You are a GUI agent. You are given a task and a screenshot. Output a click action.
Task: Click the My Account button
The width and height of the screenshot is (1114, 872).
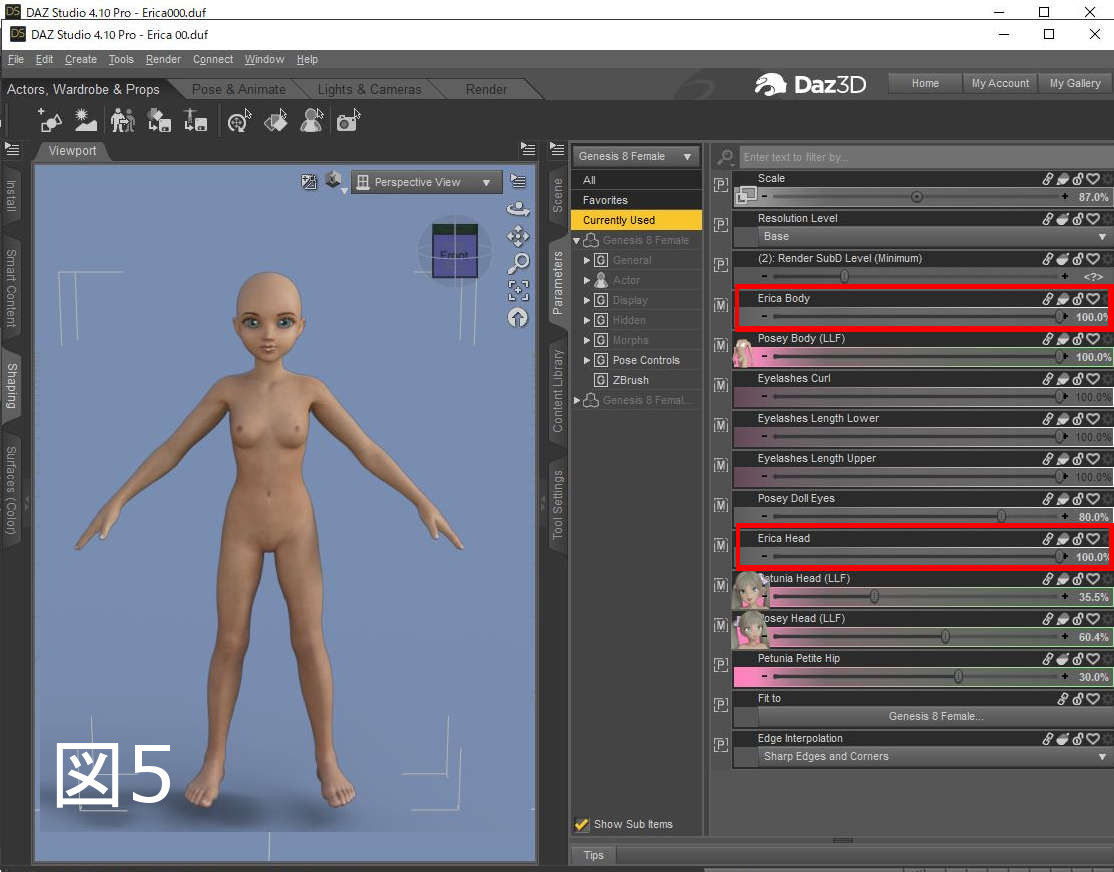pyautogui.click(x=1000, y=83)
